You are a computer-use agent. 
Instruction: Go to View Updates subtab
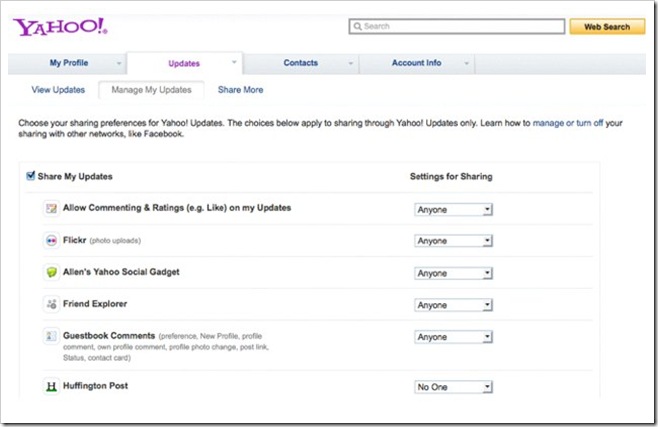[58, 90]
